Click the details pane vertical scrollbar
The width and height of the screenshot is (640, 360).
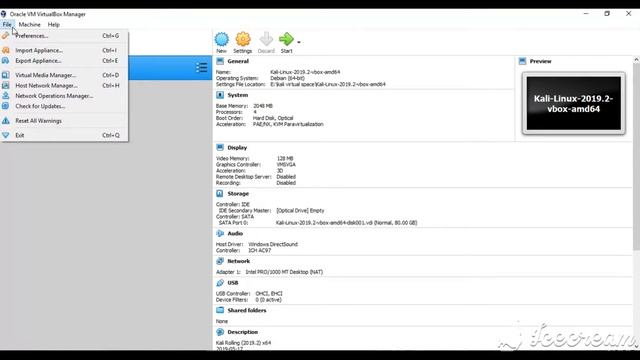(x=636, y=157)
